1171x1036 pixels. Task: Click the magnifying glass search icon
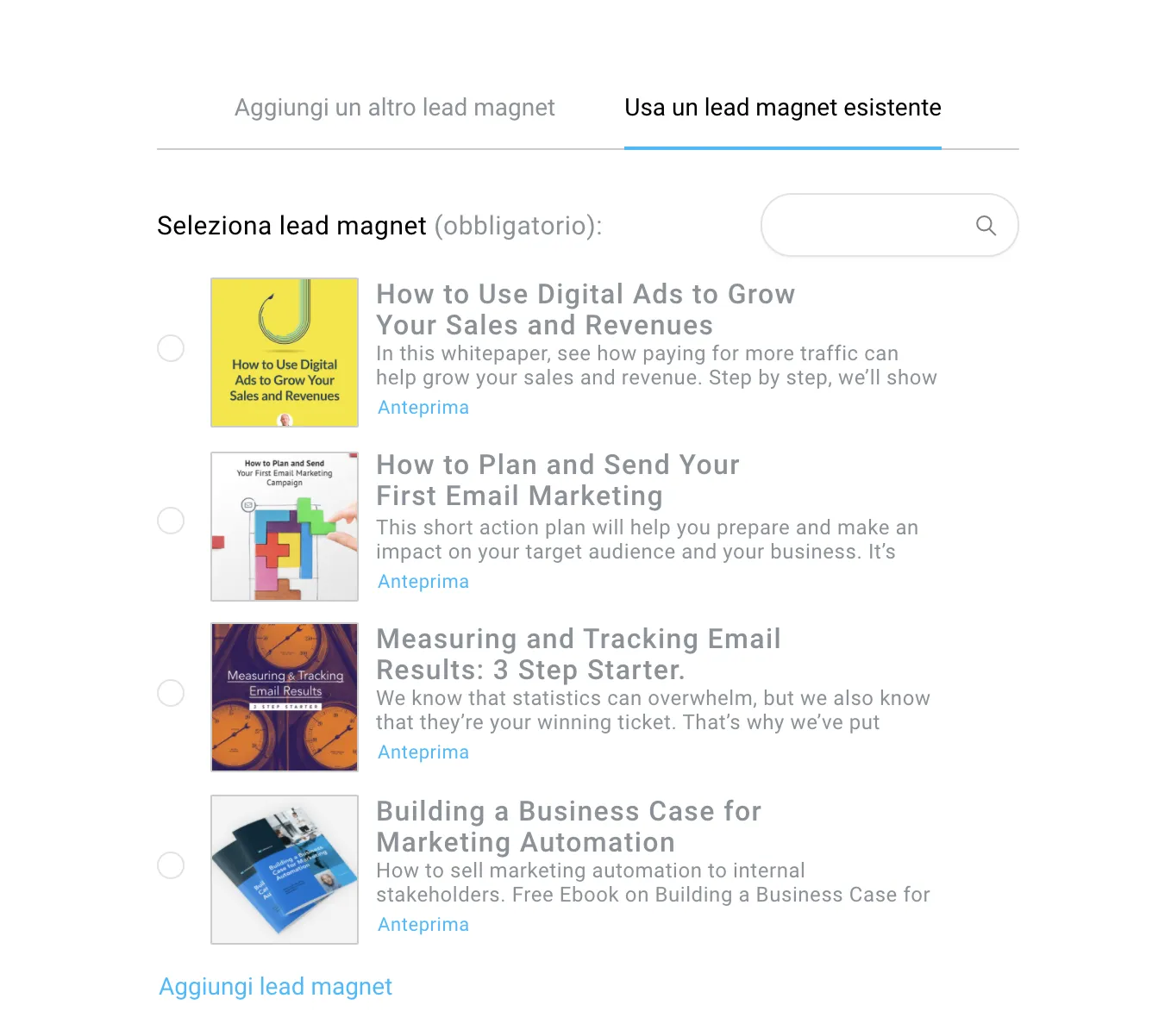click(x=986, y=226)
